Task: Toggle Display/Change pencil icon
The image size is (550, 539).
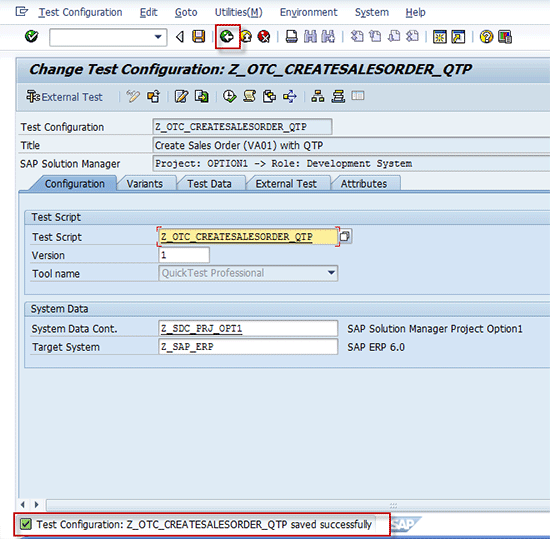Action: [x=133, y=96]
